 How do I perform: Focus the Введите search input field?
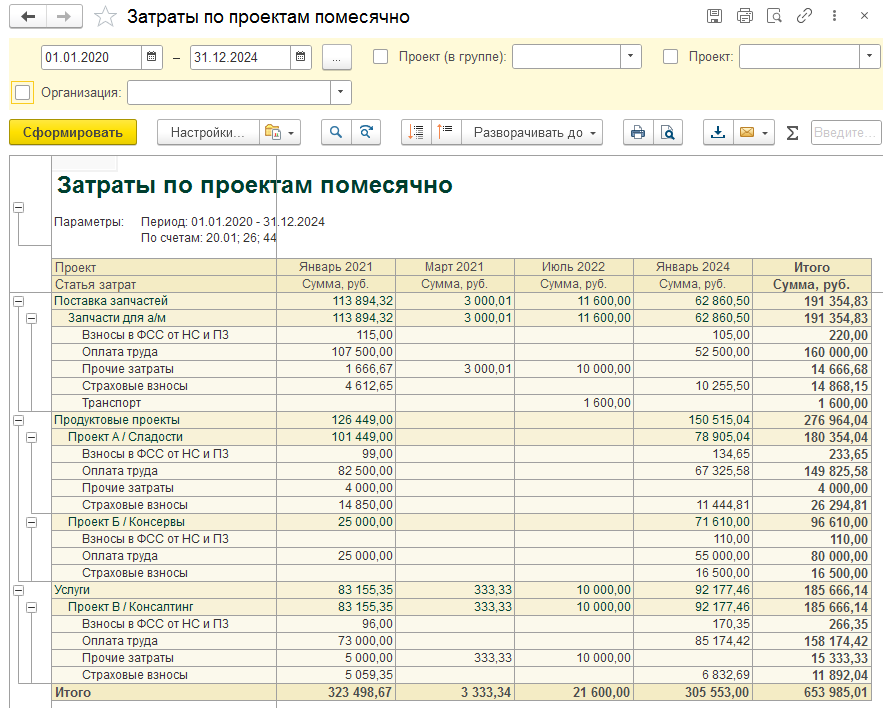[x=845, y=133]
